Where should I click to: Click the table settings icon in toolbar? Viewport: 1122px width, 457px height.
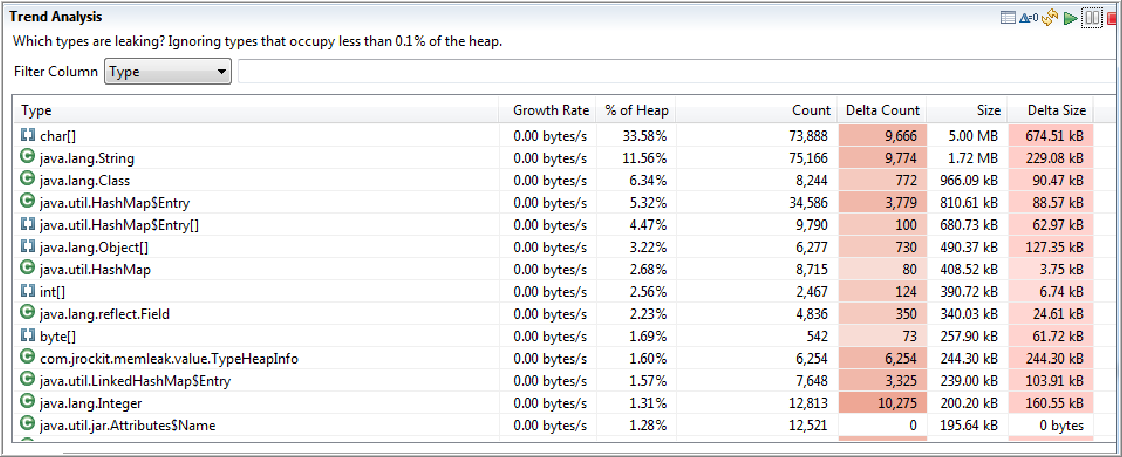coord(1008,19)
